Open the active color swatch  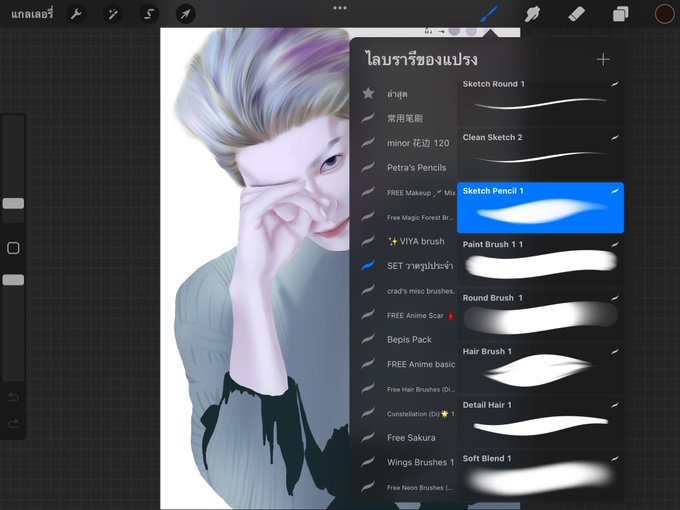[x=664, y=14]
